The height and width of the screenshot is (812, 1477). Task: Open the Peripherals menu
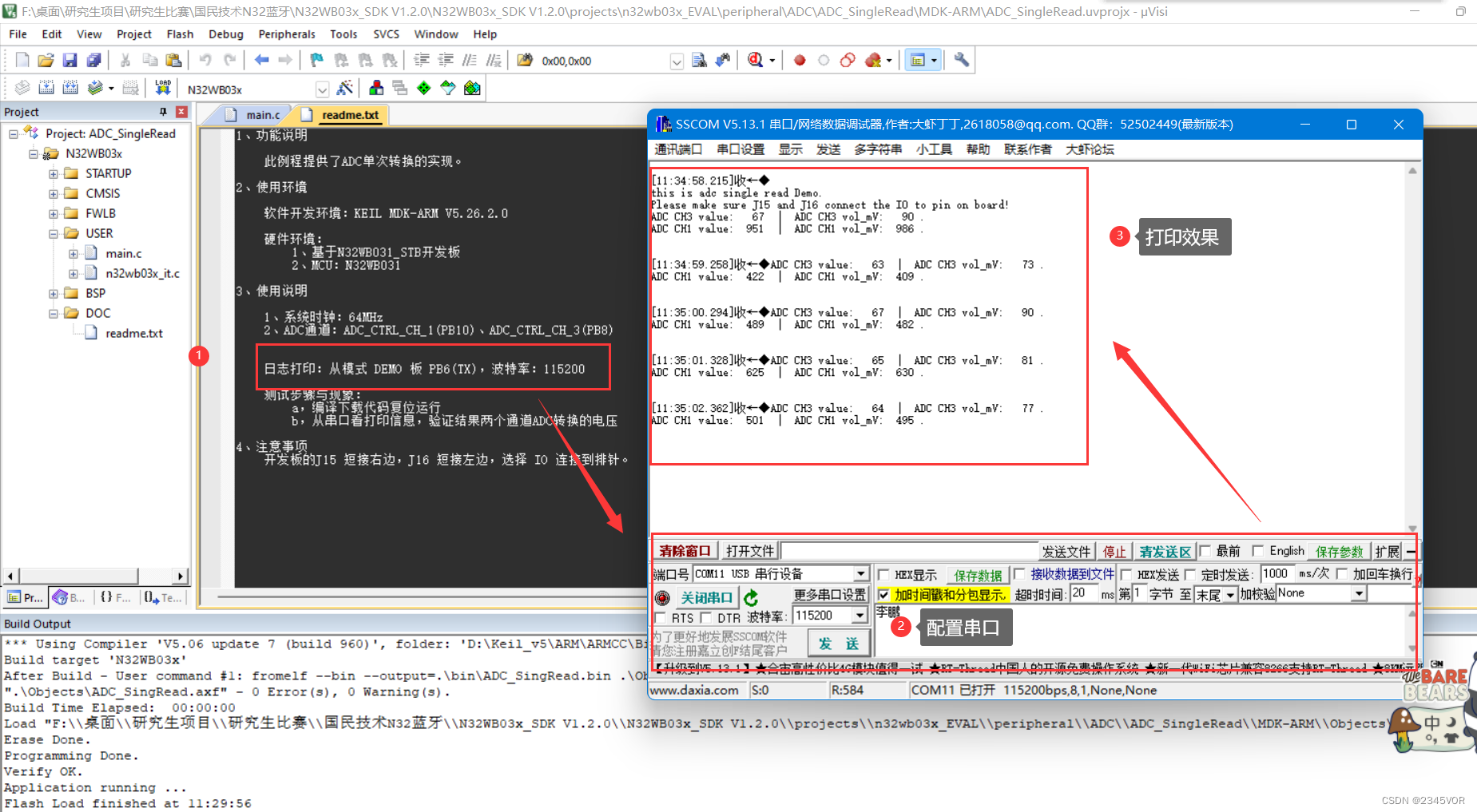click(x=287, y=34)
